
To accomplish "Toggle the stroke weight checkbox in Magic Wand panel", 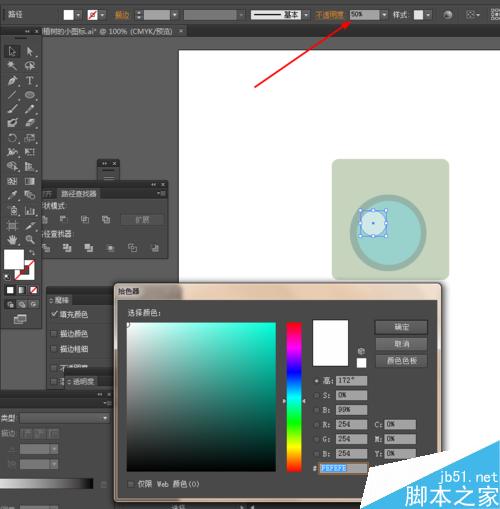I will [x=53, y=349].
